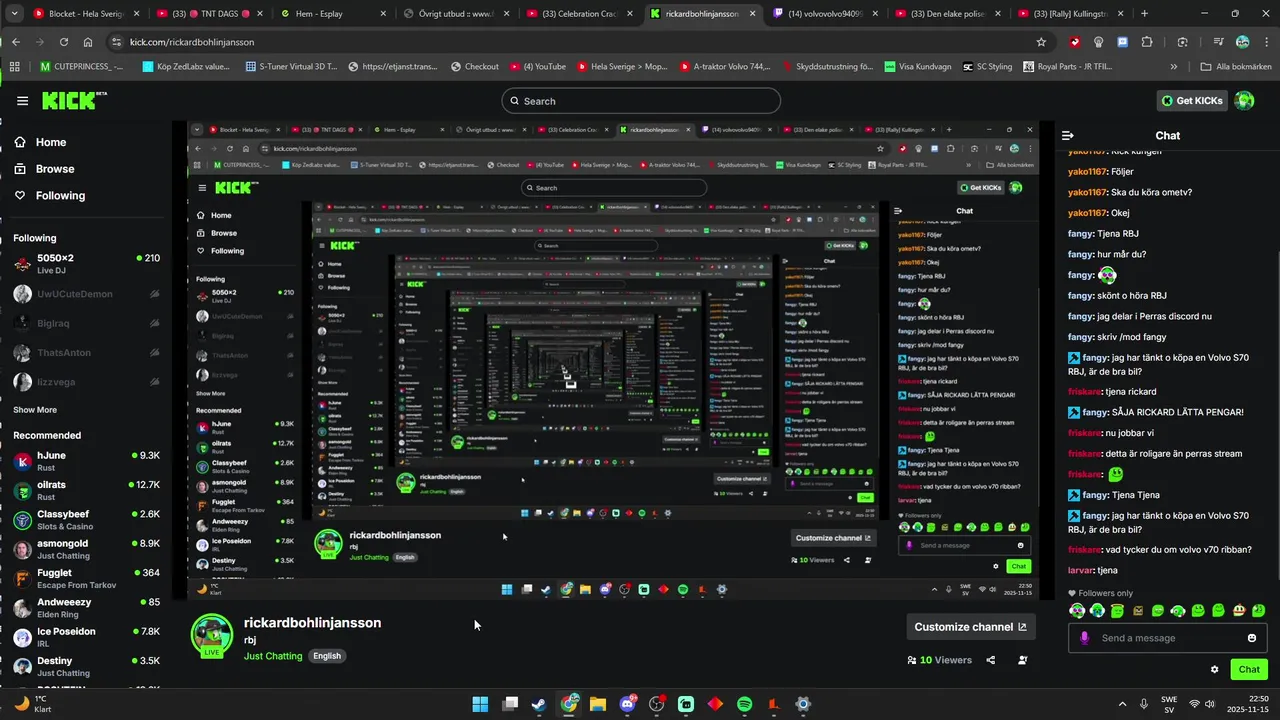Screen dimensions: 1280x720
Task: Open the media control icon in Chrome toolbar
Action: coord(1218,42)
